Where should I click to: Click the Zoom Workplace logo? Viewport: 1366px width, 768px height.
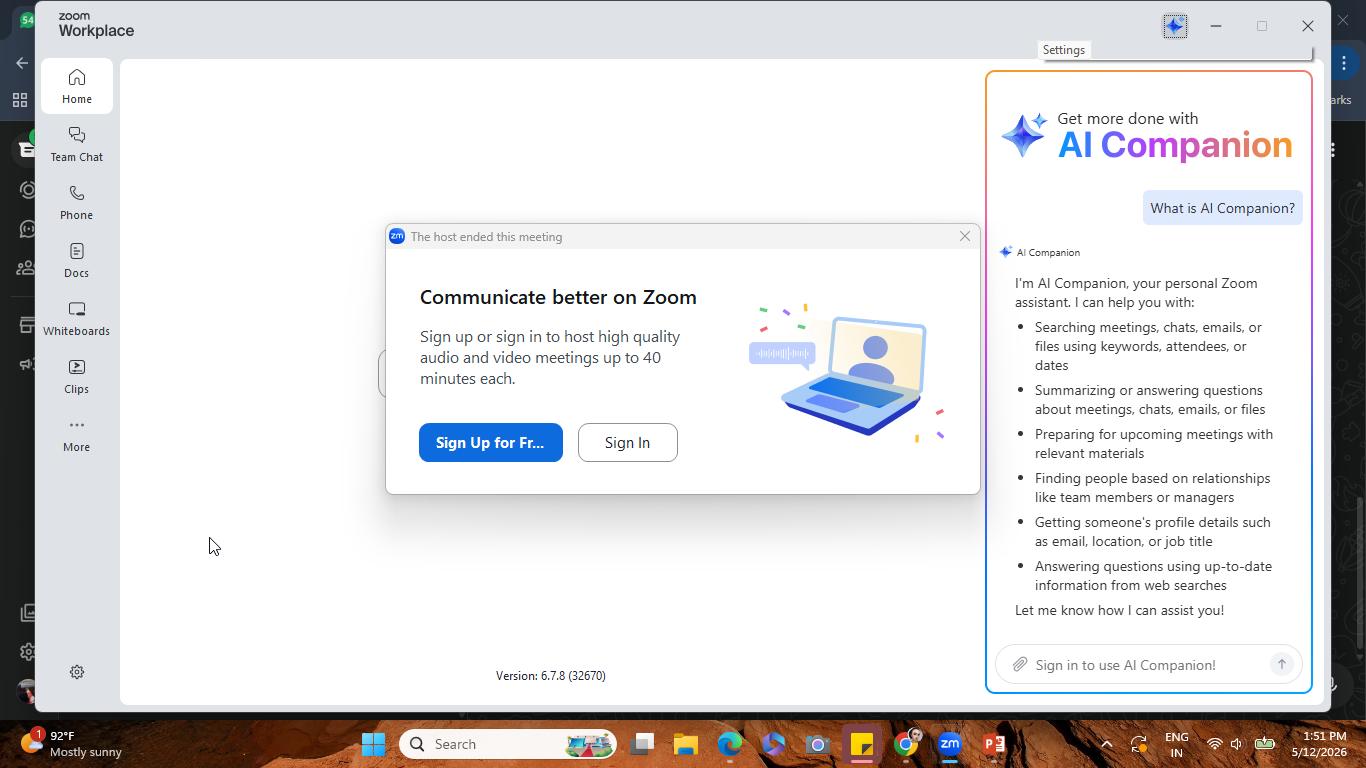(x=96, y=26)
